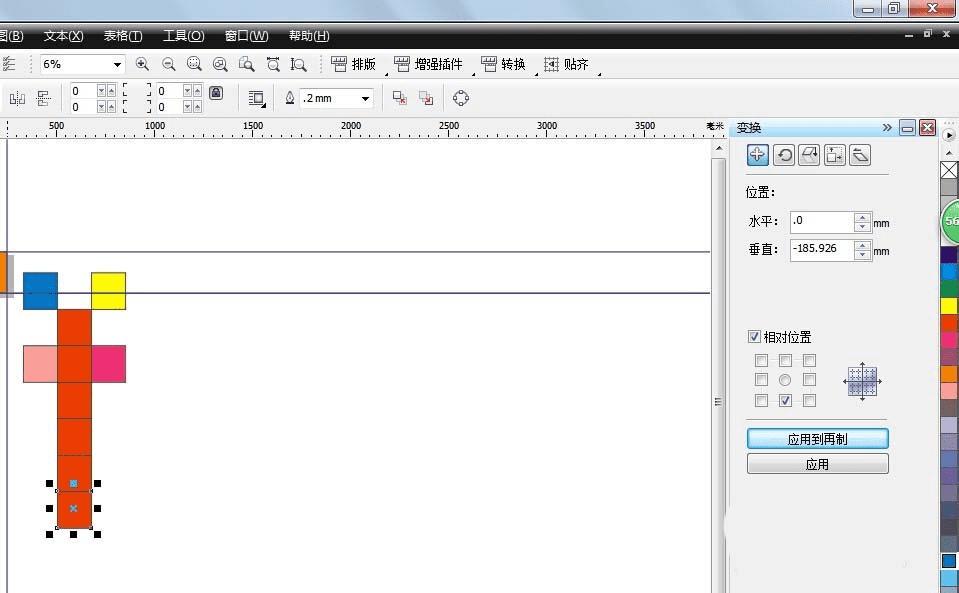Check the middle-right anchor point checkbox
Screen dimensions: 959x593
(809, 380)
